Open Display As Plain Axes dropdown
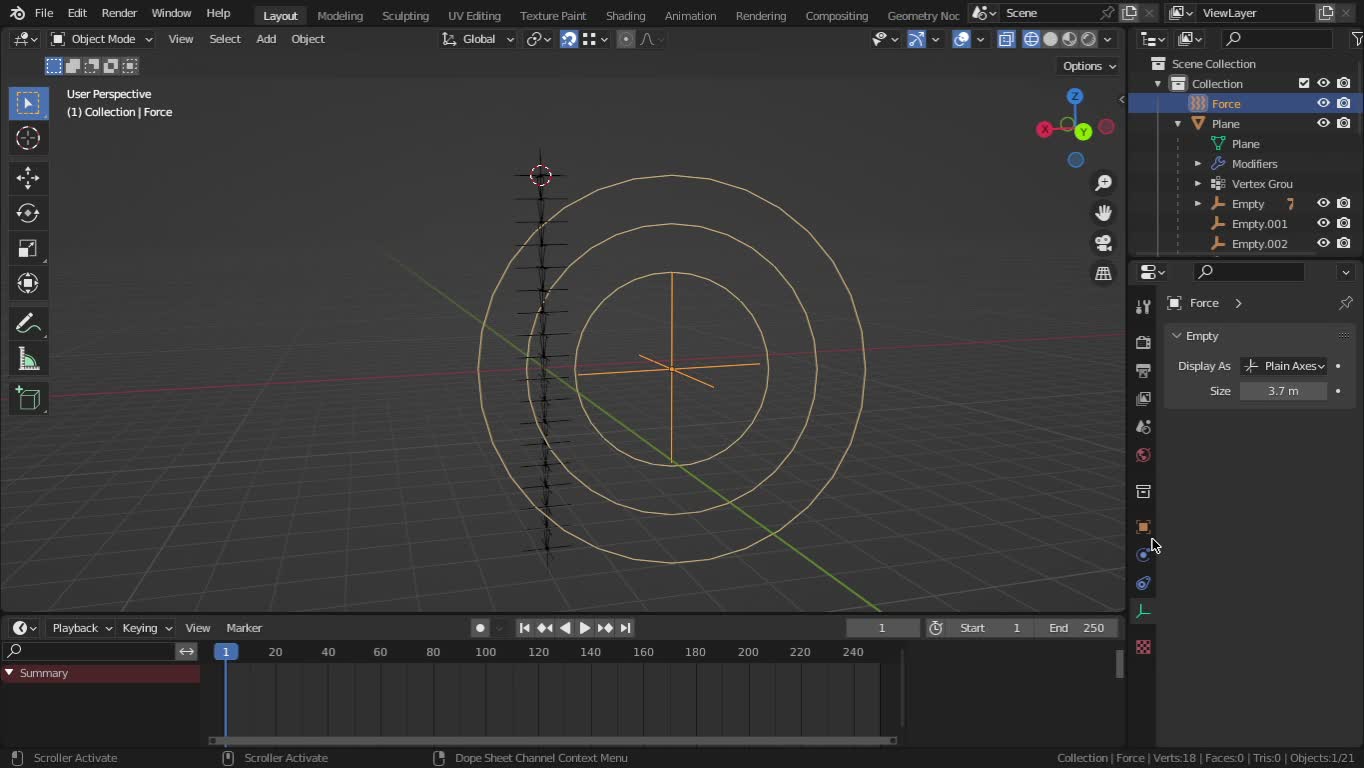Screen dimensions: 1364x768 (x=1284, y=366)
